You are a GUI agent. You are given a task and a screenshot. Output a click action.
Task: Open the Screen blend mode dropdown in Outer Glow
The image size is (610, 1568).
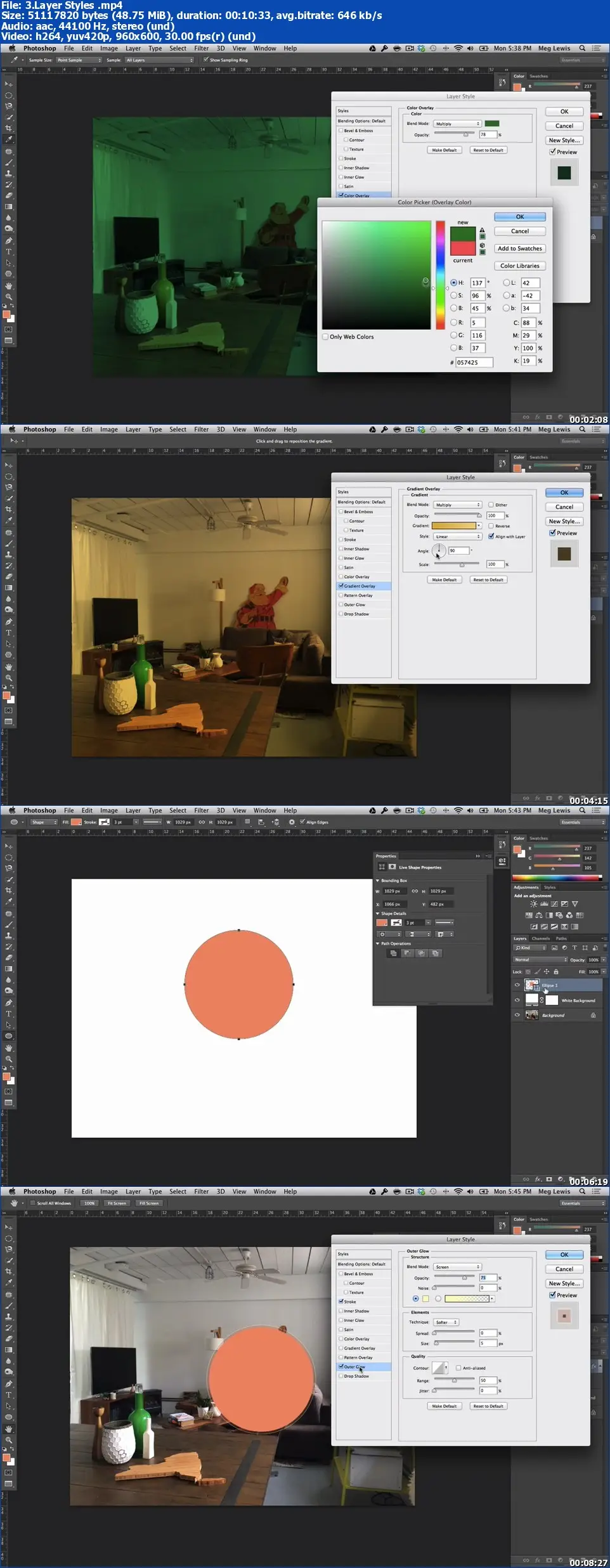click(x=458, y=1267)
